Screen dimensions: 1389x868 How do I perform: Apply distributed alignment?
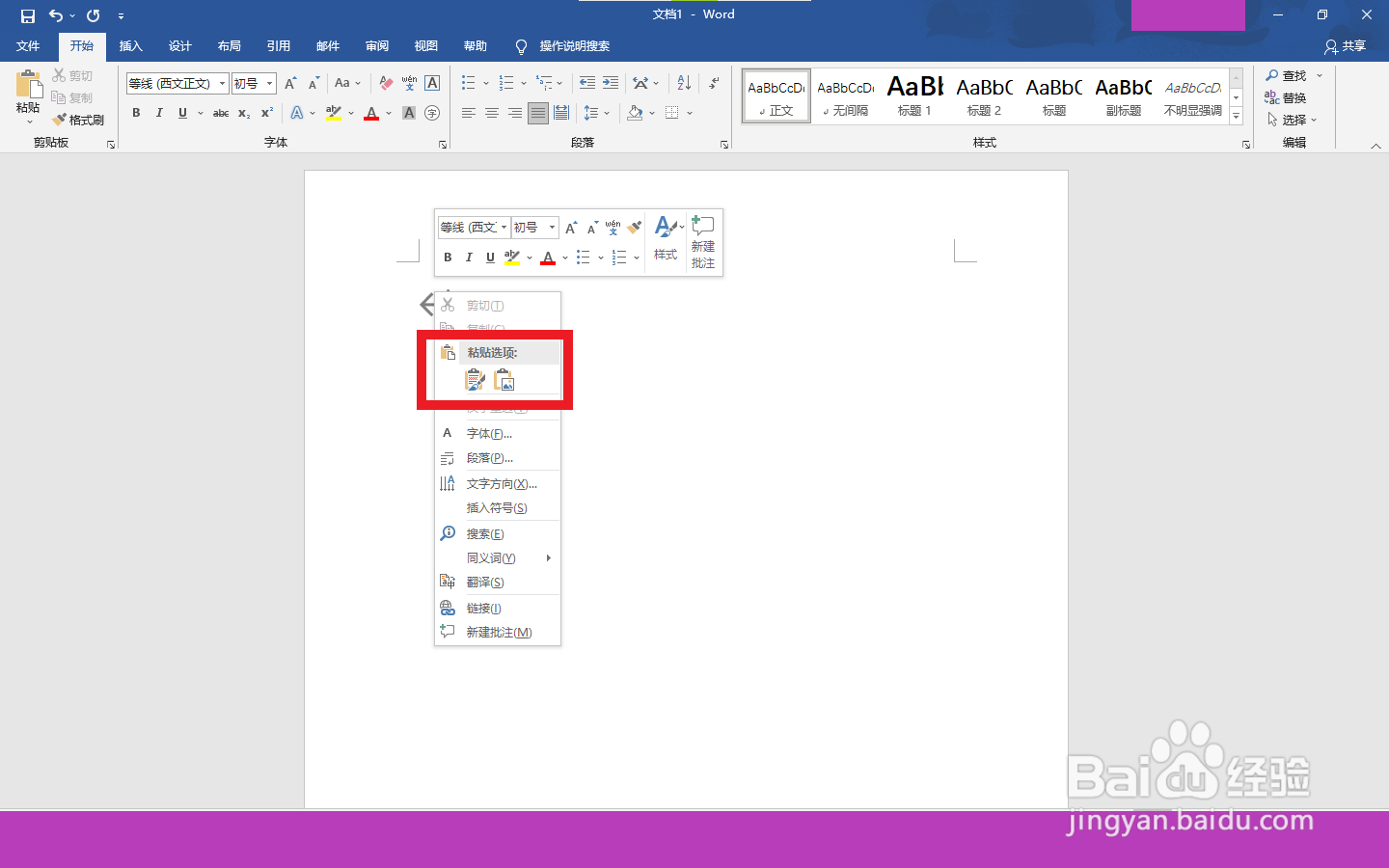pos(561,113)
